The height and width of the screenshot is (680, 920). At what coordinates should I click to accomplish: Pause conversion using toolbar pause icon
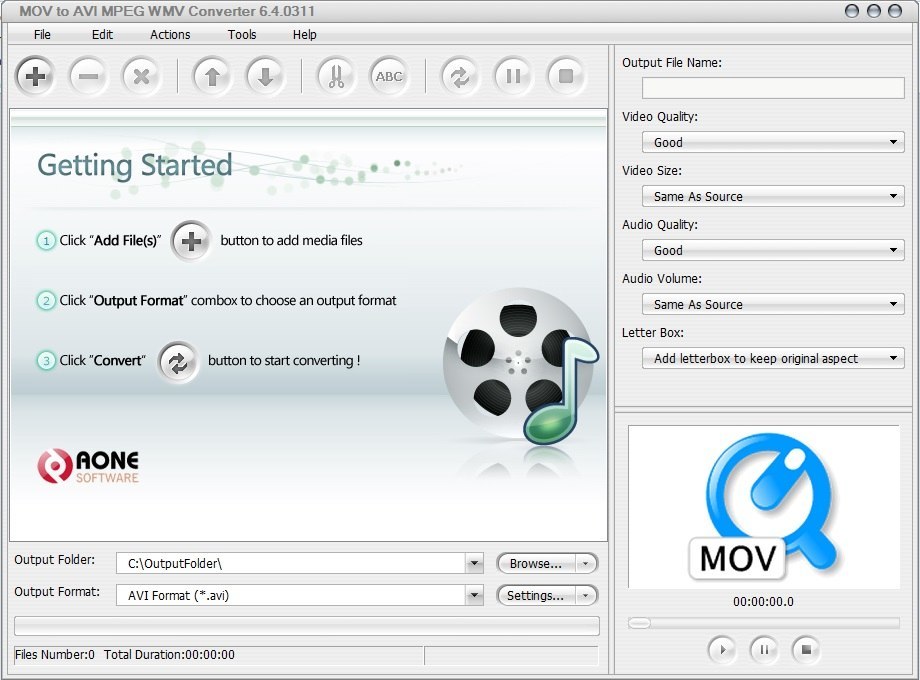(513, 76)
